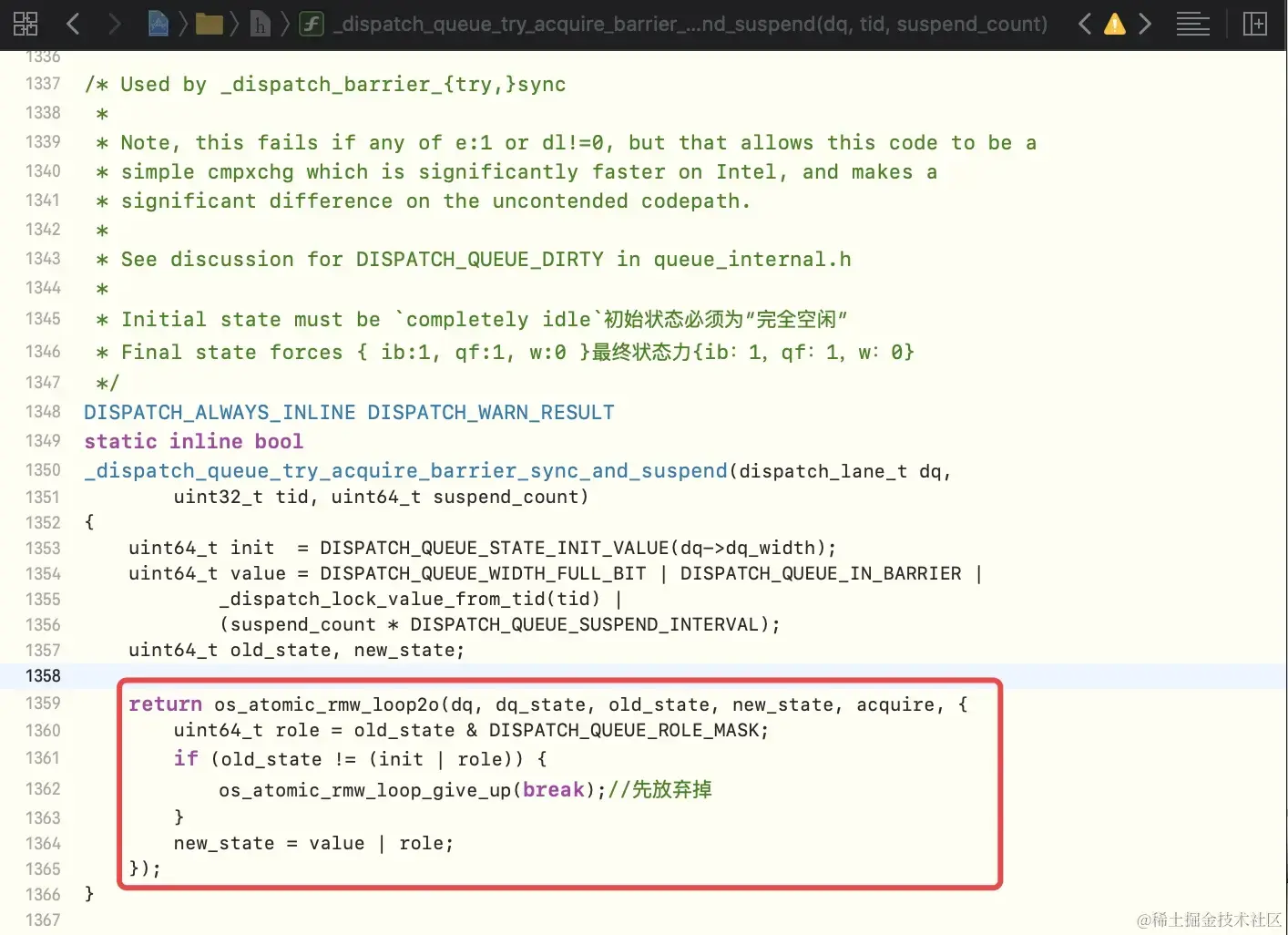The width and height of the screenshot is (1288, 935).
Task: Click the 'return' keyword on line 1359
Action: click(x=165, y=704)
